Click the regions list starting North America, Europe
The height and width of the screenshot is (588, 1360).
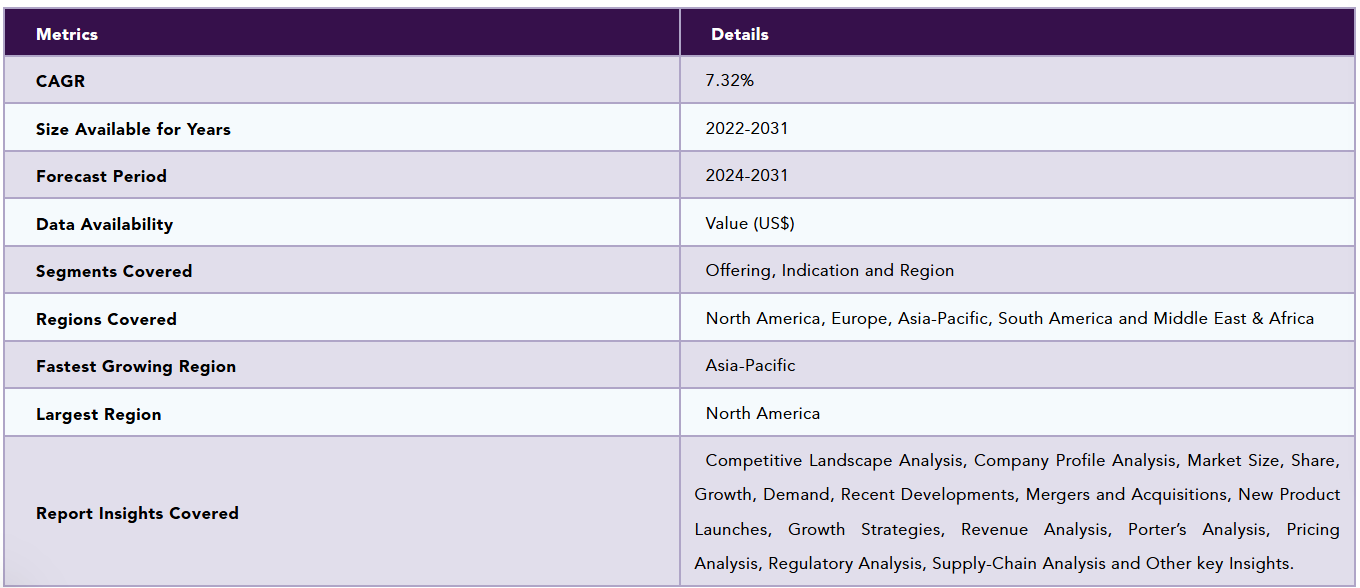coord(1010,318)
